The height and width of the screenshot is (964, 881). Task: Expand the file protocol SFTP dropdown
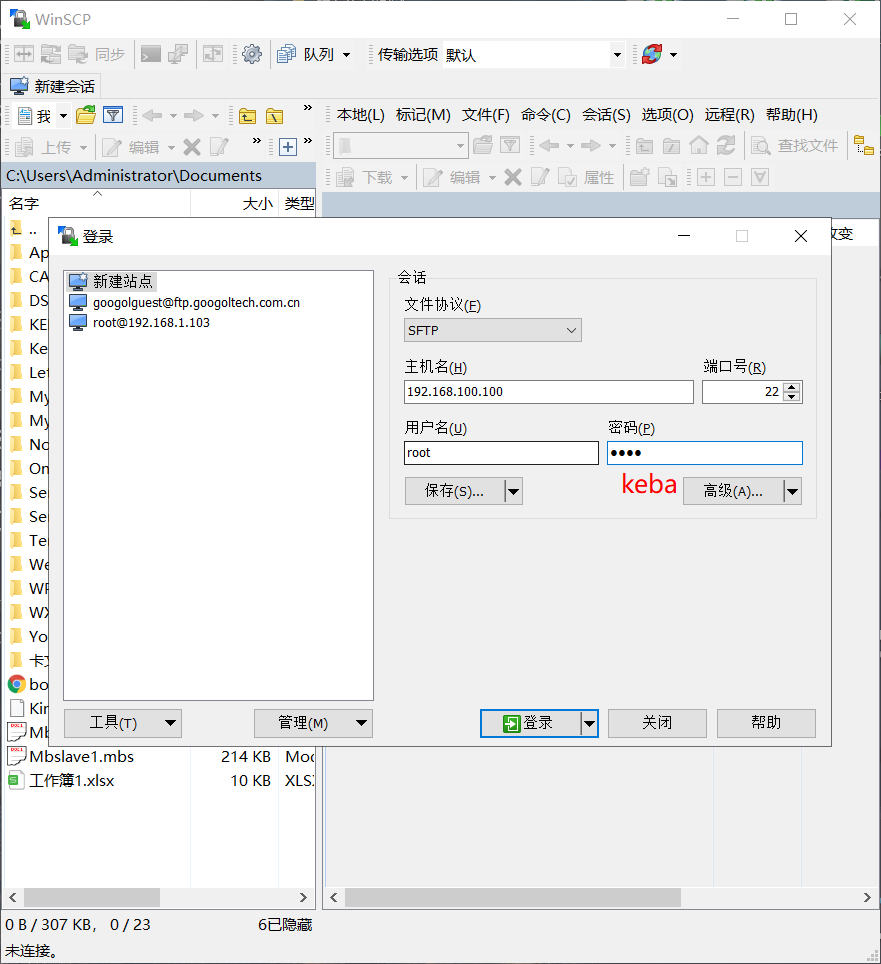(x=492, y=331)
